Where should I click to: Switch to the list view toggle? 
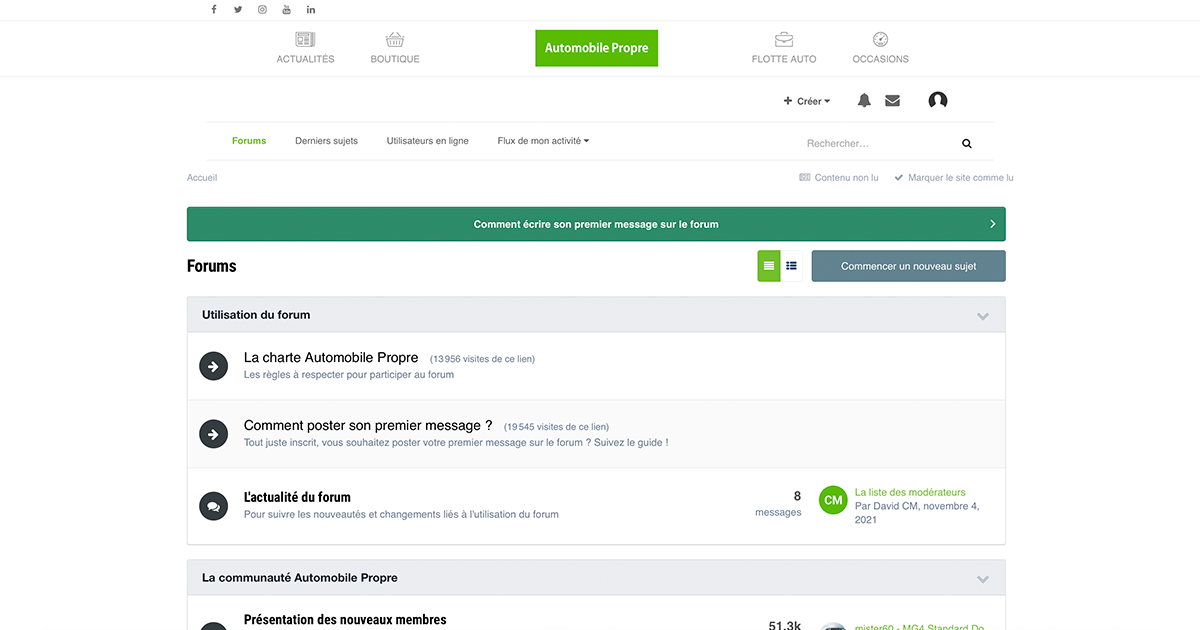pyautogui.click(x=791, y=266)
